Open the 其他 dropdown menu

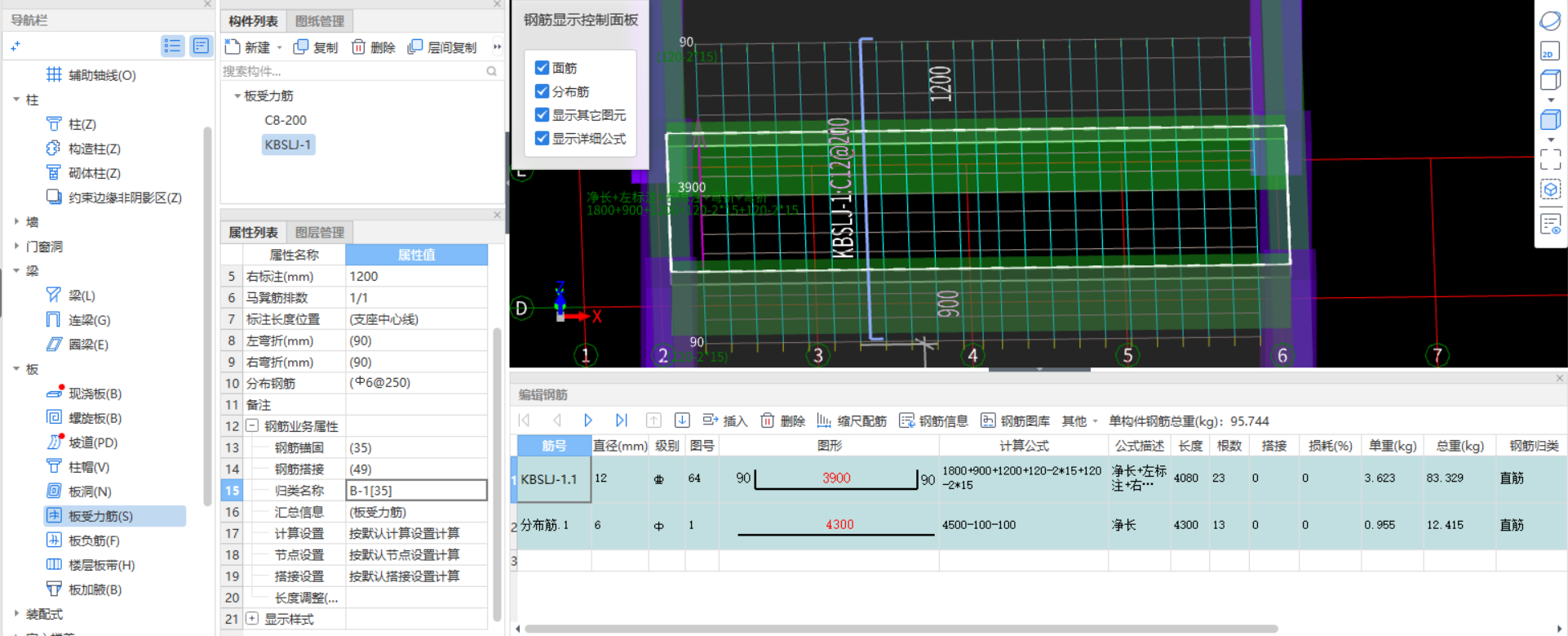[x=1080, y=421]
